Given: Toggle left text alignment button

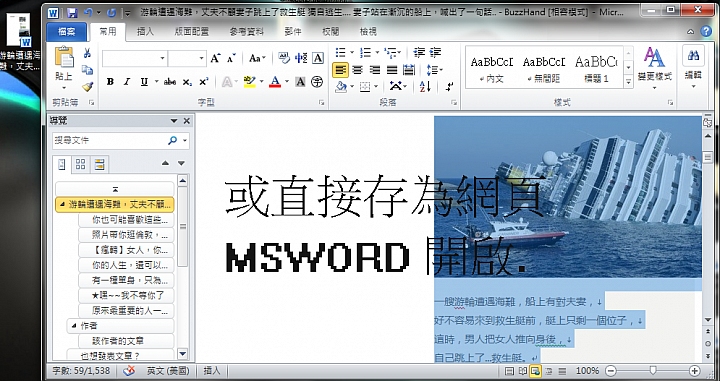Looking at the screenshot, I should pos(340,70).
